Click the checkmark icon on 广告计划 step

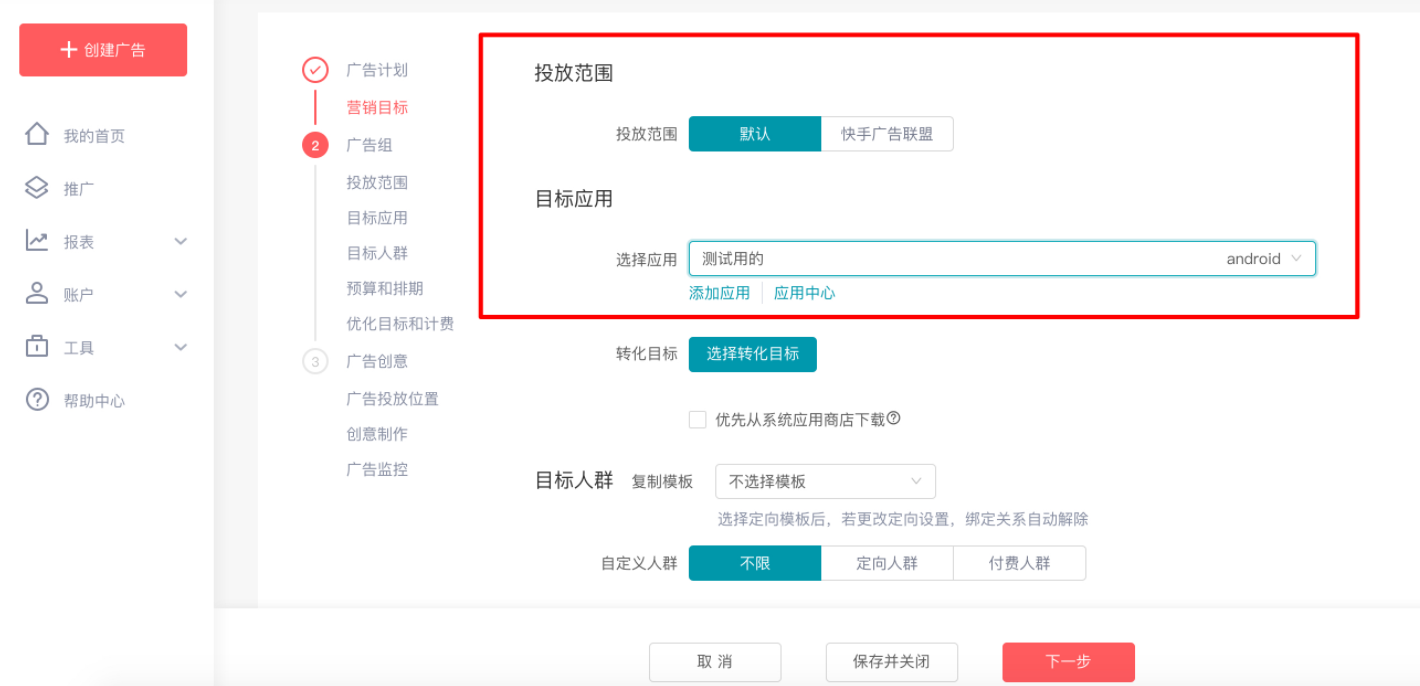point(316,70)
